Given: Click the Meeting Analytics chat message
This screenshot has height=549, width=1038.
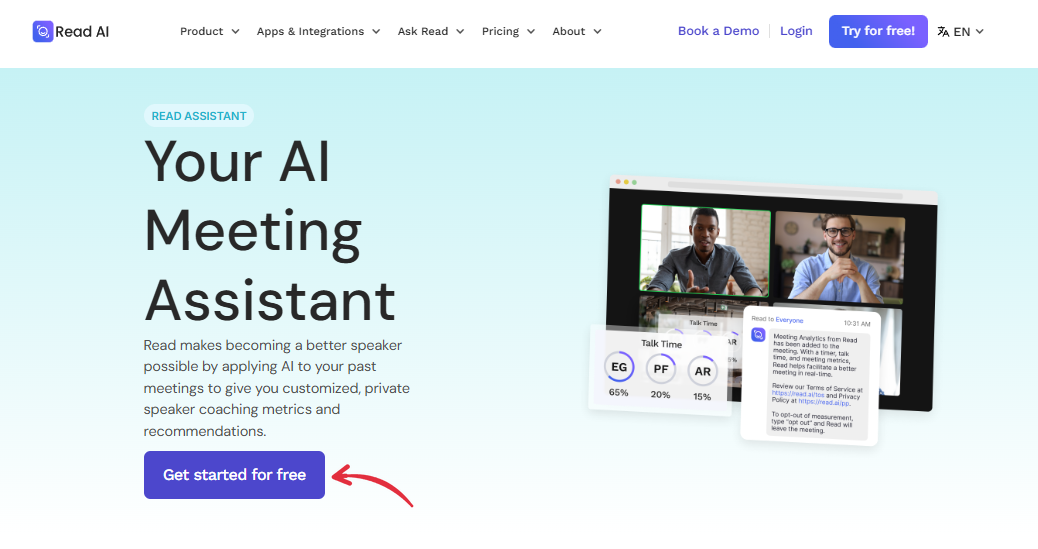Looking at the screenshot, I should click(x=816, y=386).
